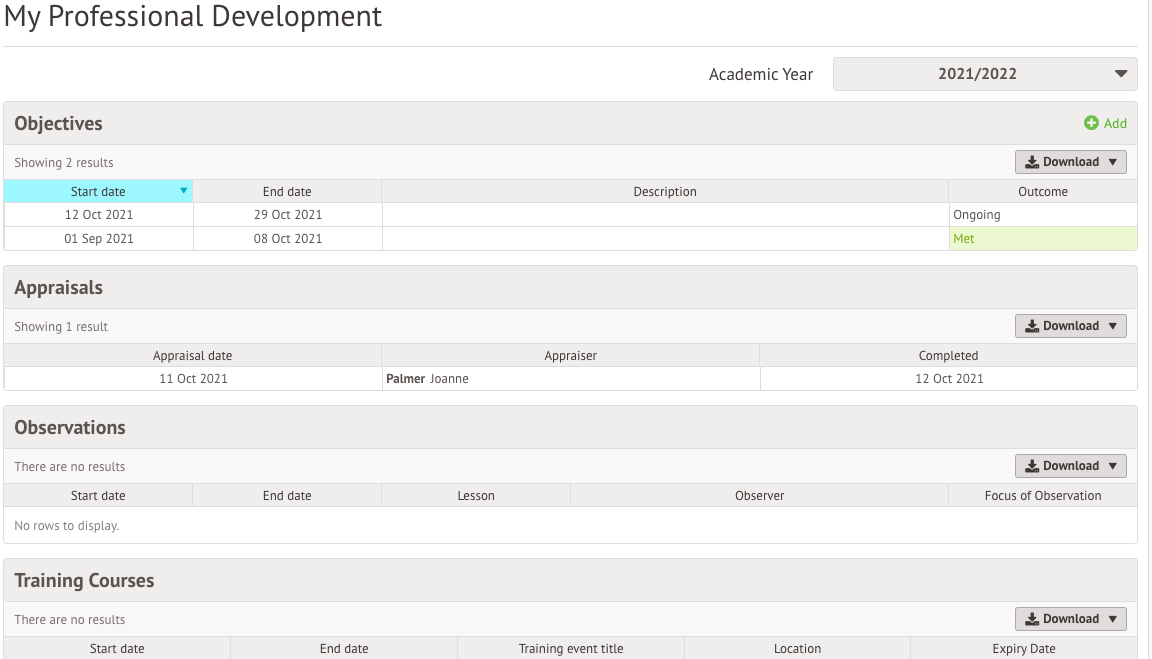
Task: Click the Training Courses Download tray icon
Action: coord(1032,619)
